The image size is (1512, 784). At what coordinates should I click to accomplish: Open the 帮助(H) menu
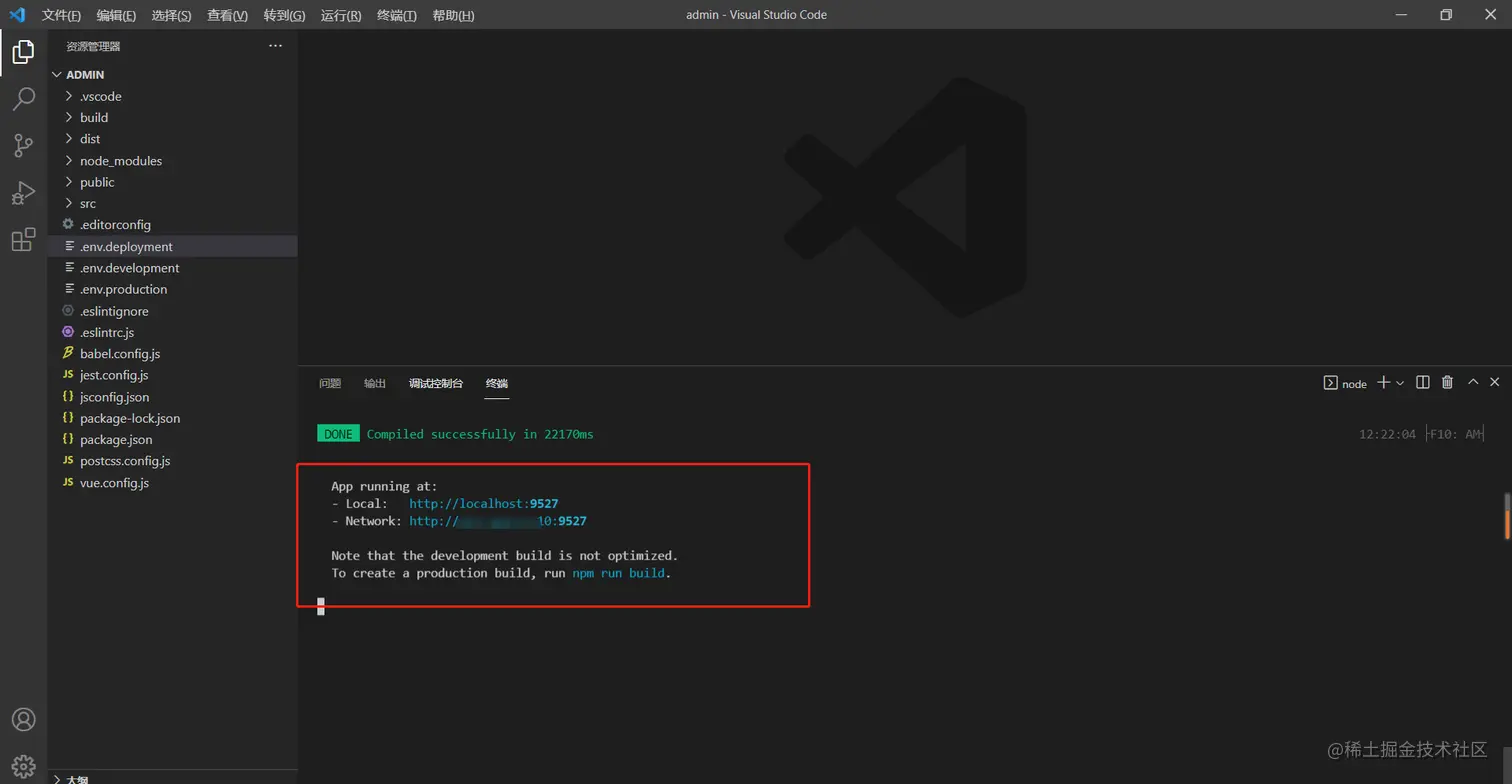453,15
